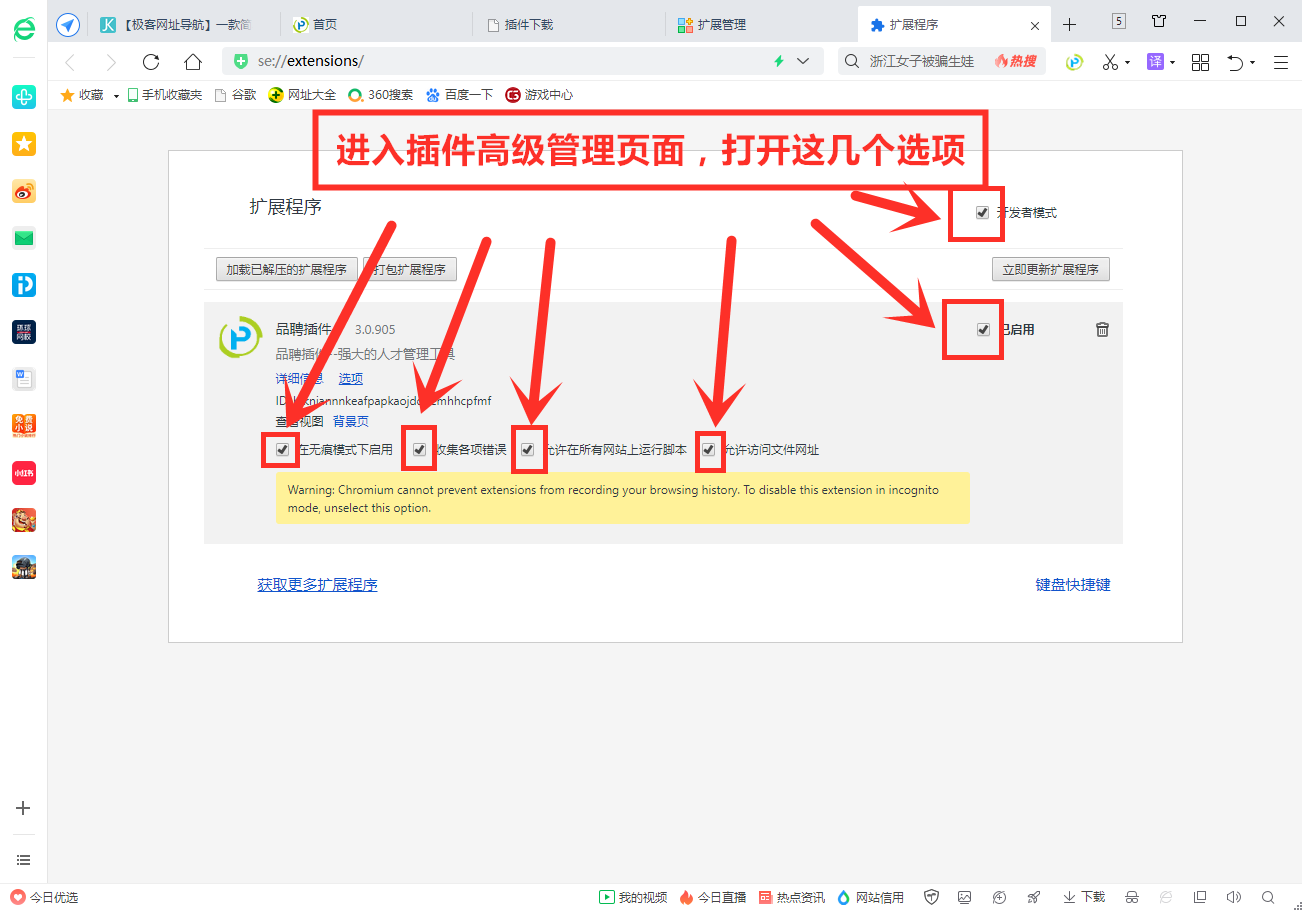1302x910 pixels.
Task: Click the 加载已解压的扩展程序 button
Action: tap(286, 268)
